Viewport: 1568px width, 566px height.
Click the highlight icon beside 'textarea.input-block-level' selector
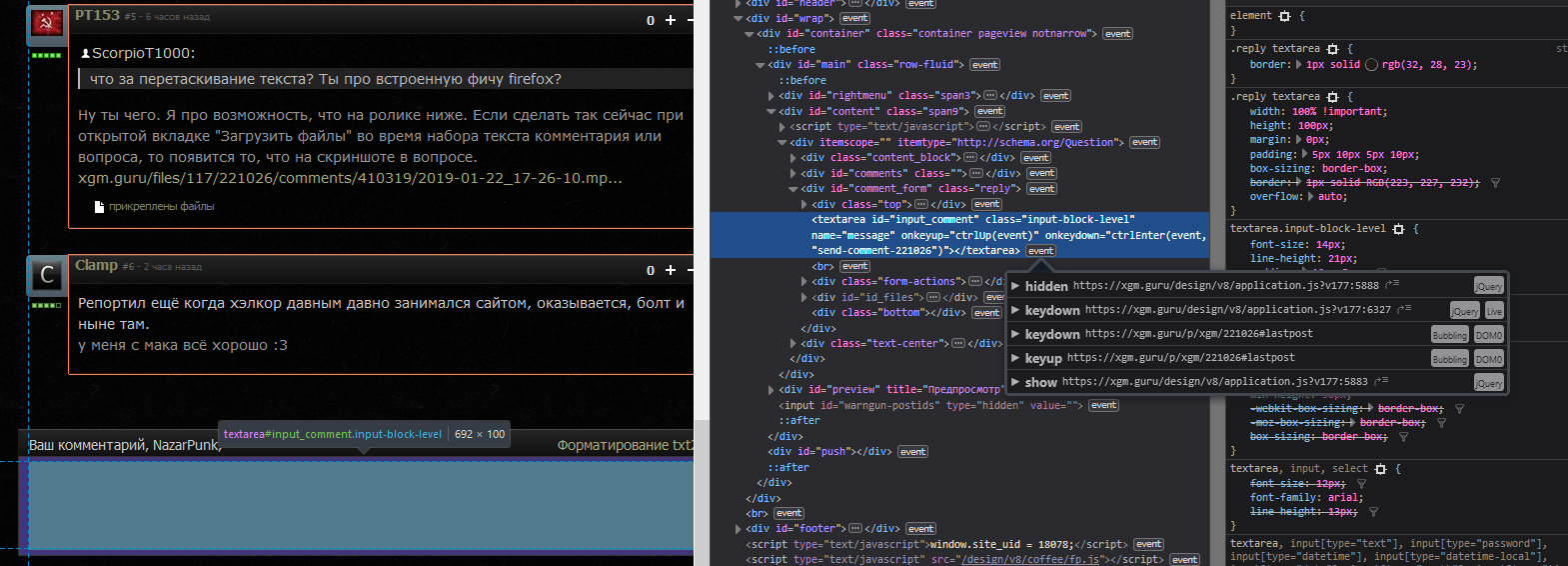coord(1398,229)
